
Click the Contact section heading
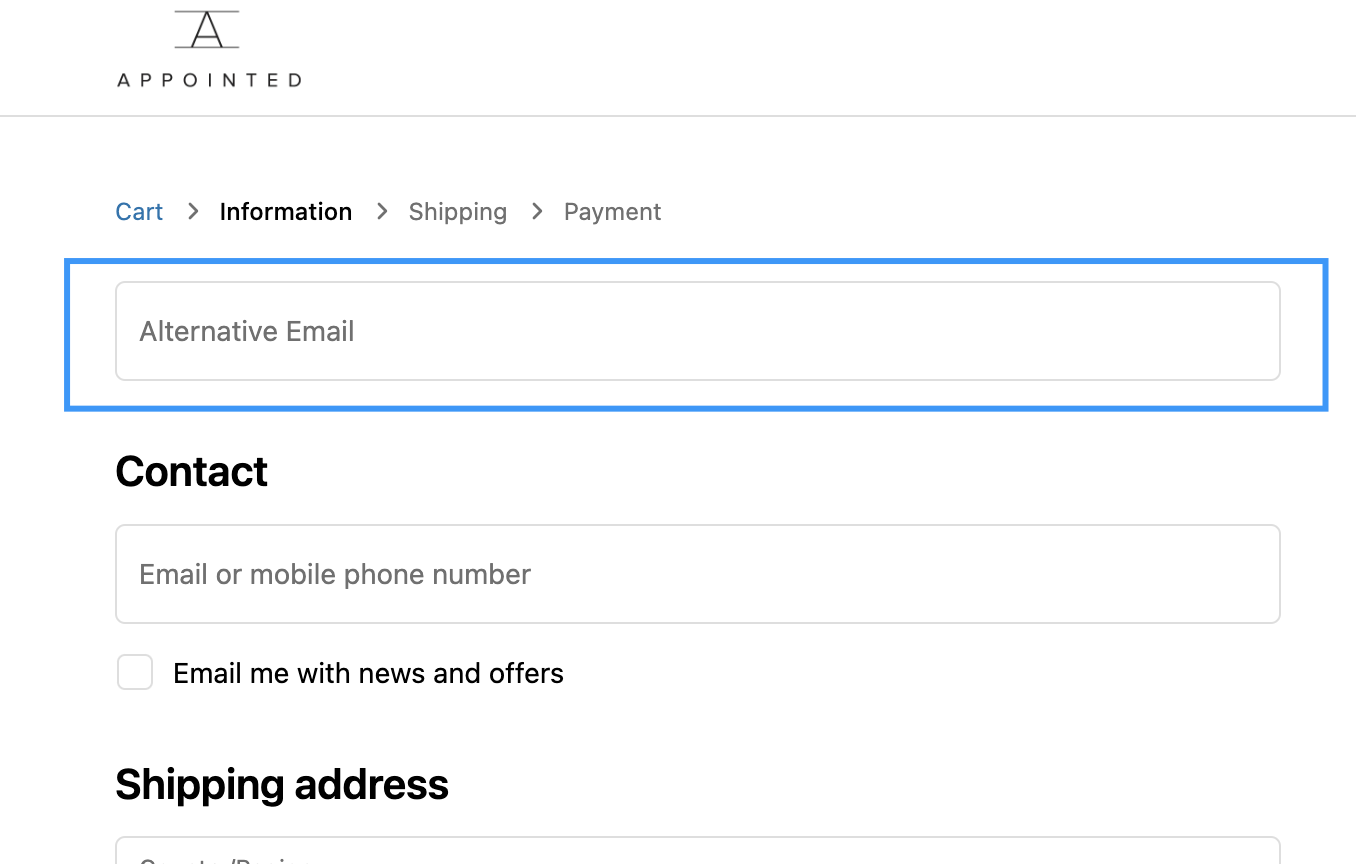pyautogui.click(x=192, y=472)
